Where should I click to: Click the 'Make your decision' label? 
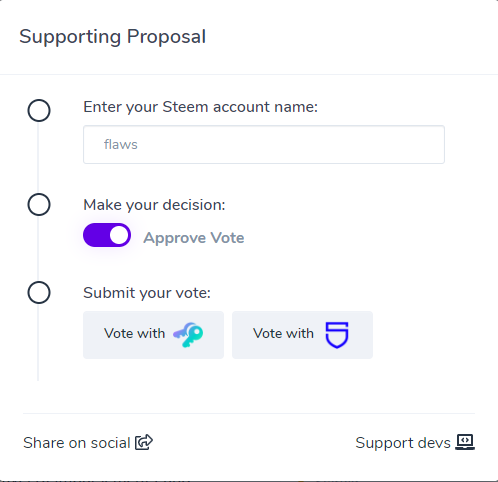coord(154,205)
